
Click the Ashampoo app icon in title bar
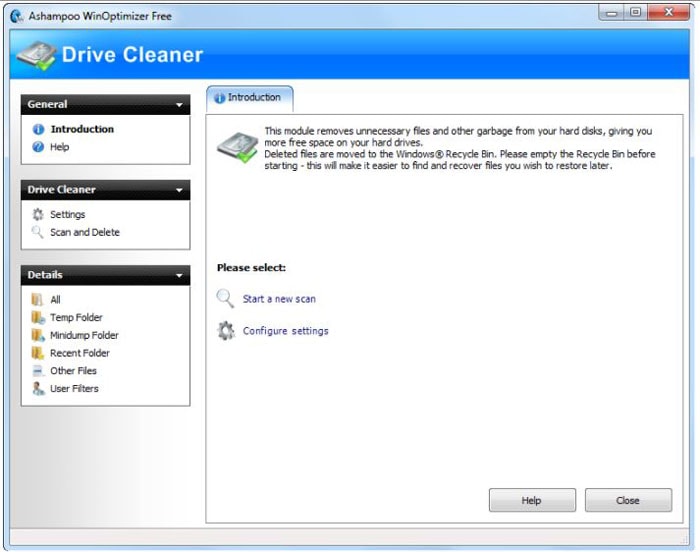coord(17,16)
